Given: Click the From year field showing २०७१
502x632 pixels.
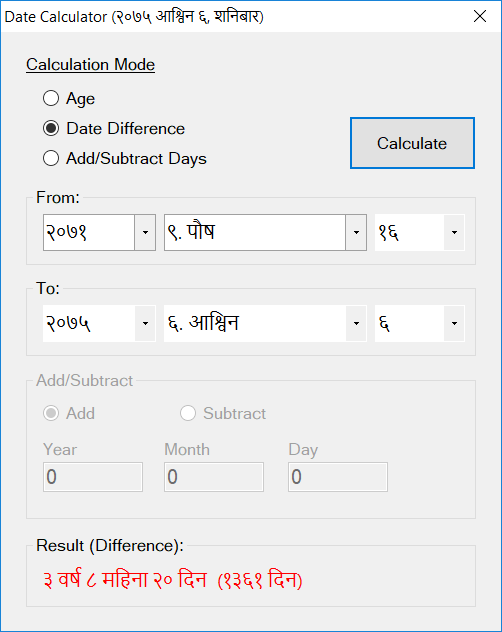Looking at the screenshot, I should [89, 233].
